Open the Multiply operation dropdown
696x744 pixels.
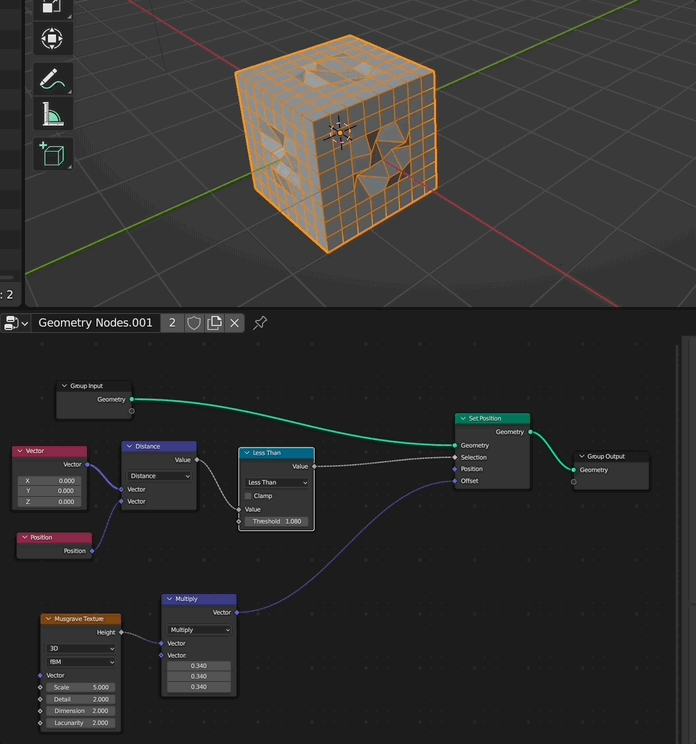199,630
